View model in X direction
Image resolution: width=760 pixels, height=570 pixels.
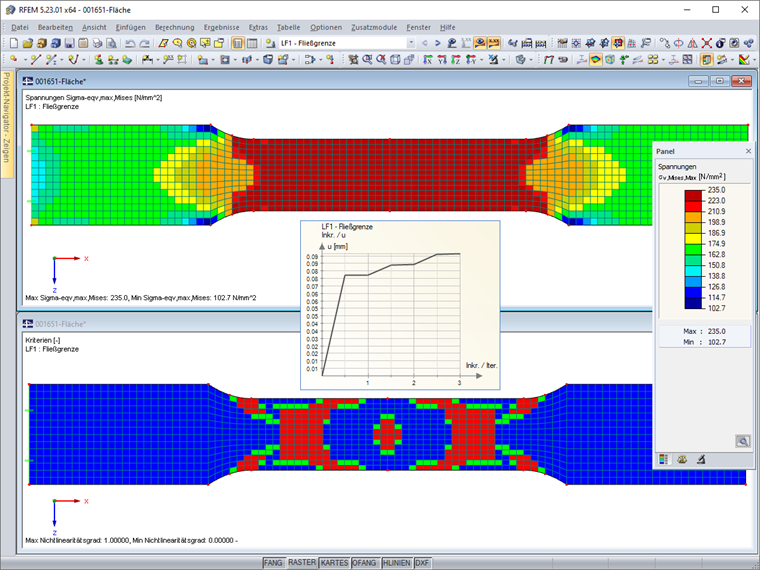point(428,60)
